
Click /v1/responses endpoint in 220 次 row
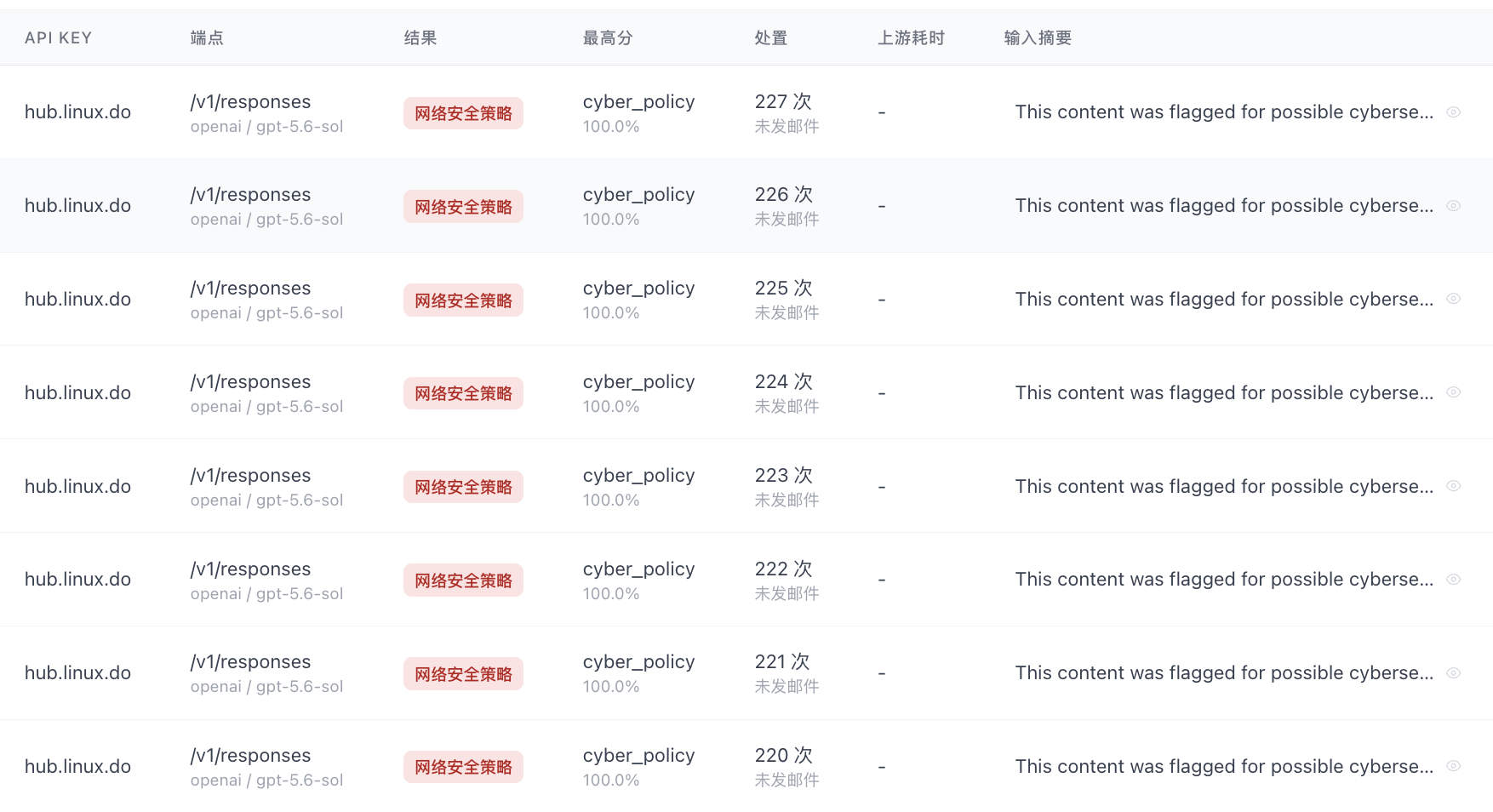[250, 756]
